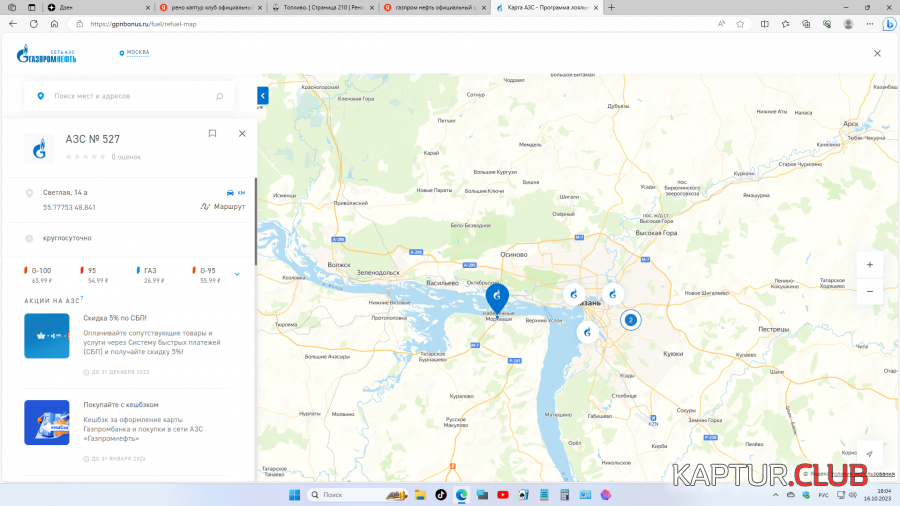Locate me using the map geolocation button
This screenshot has height=506, width=900.
869,454
